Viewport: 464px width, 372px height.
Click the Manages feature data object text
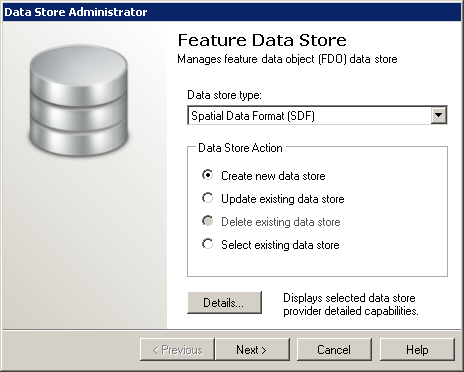pyautogui.click(x=287, y=59)
